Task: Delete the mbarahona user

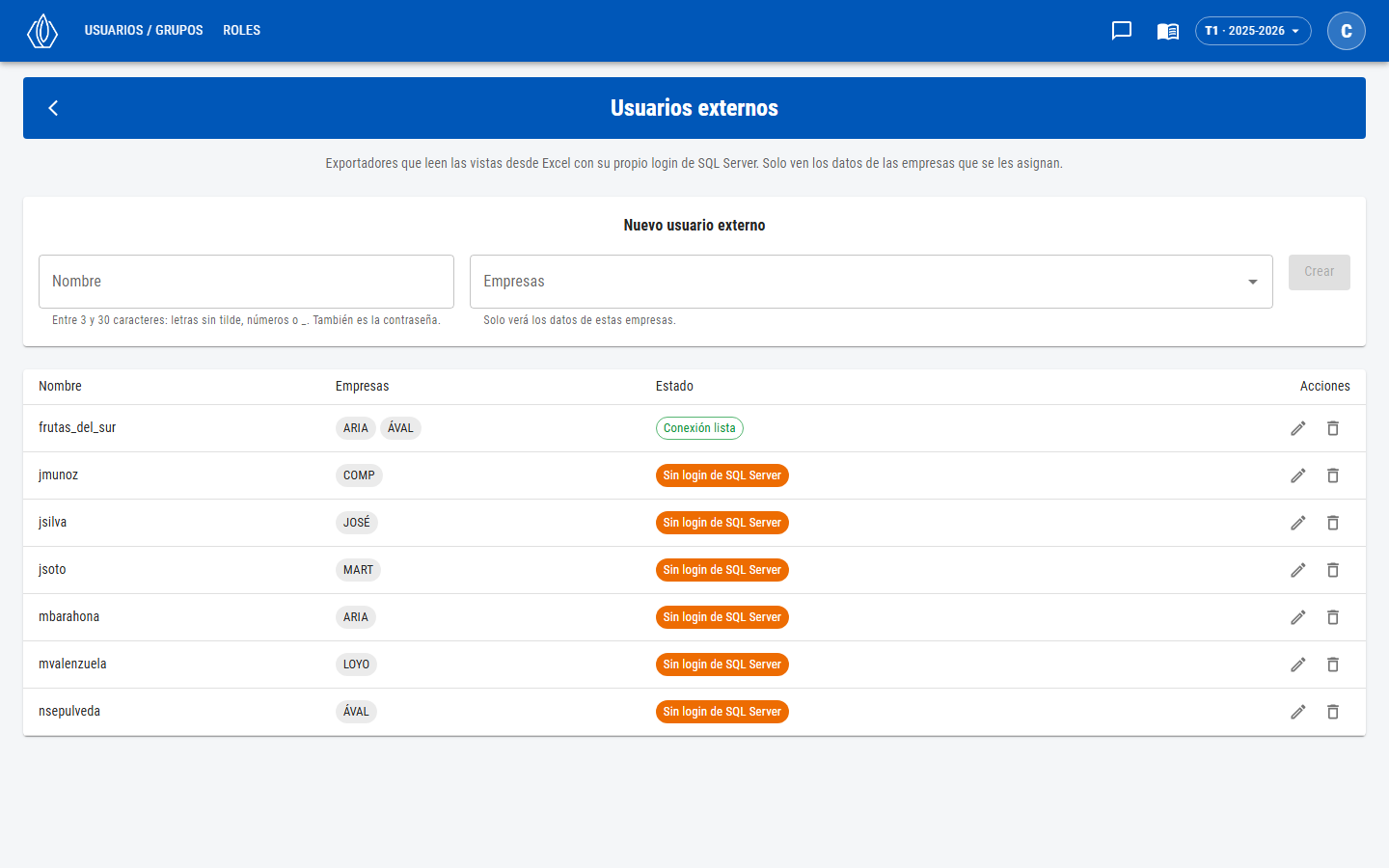Action: click(1333, 617)
